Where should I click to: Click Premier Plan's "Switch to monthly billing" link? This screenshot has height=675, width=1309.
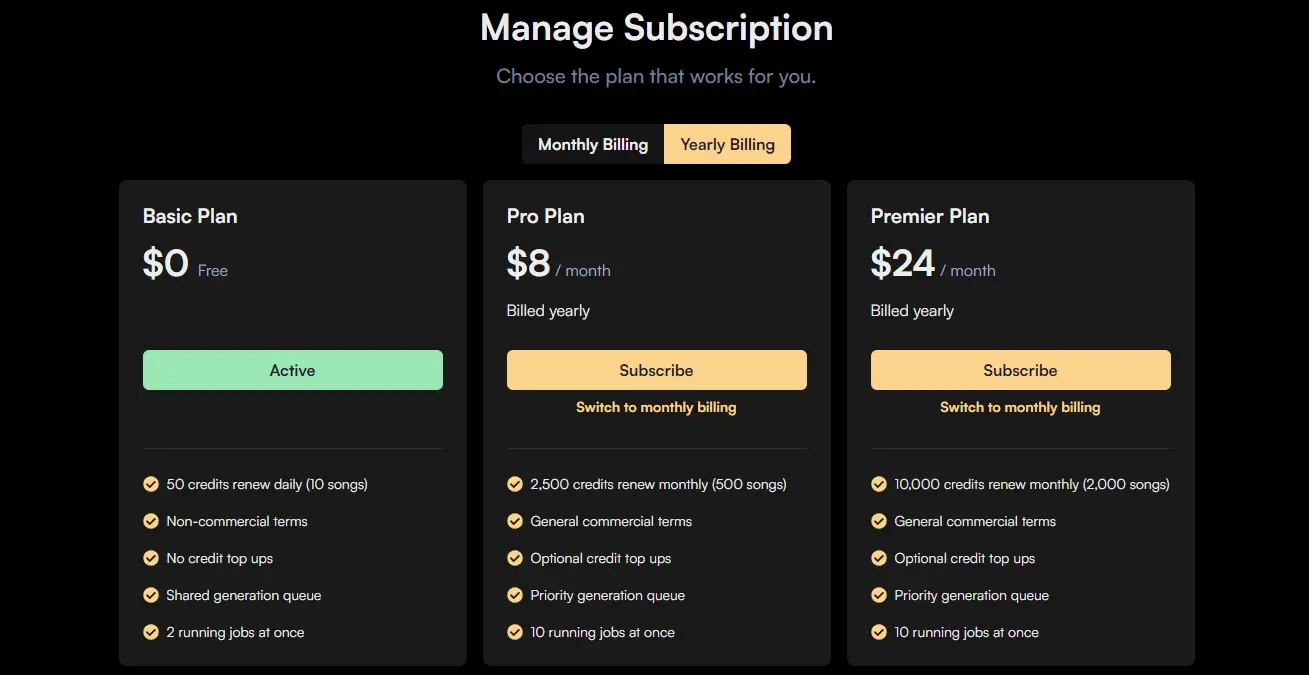1020,407
